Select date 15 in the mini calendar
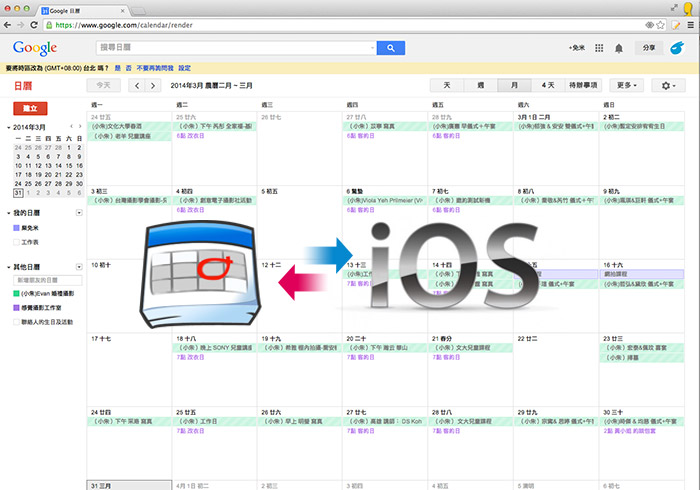The width and height of the screenshot is (700, 490). click(69, 166)
